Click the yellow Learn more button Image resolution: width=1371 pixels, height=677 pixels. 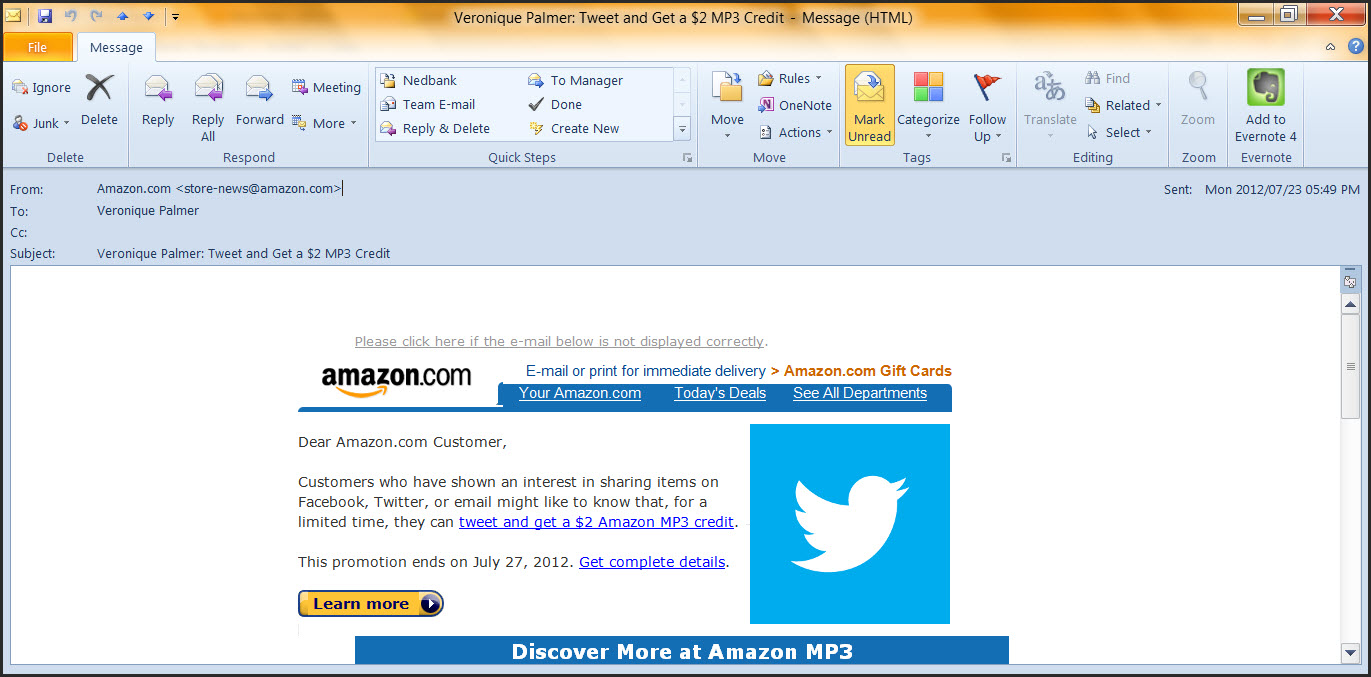coord(370,604)
